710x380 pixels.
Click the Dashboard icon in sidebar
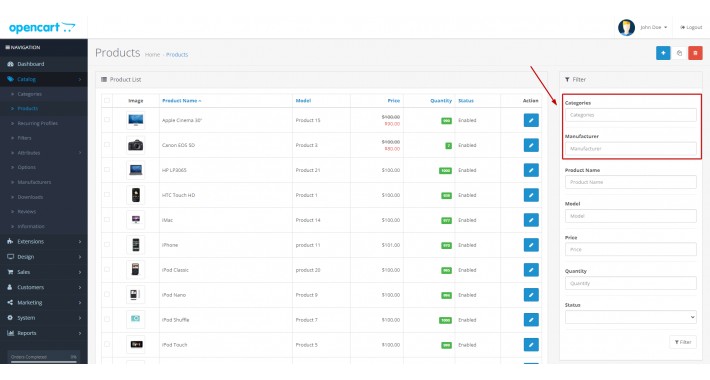[x=10, y=64]
